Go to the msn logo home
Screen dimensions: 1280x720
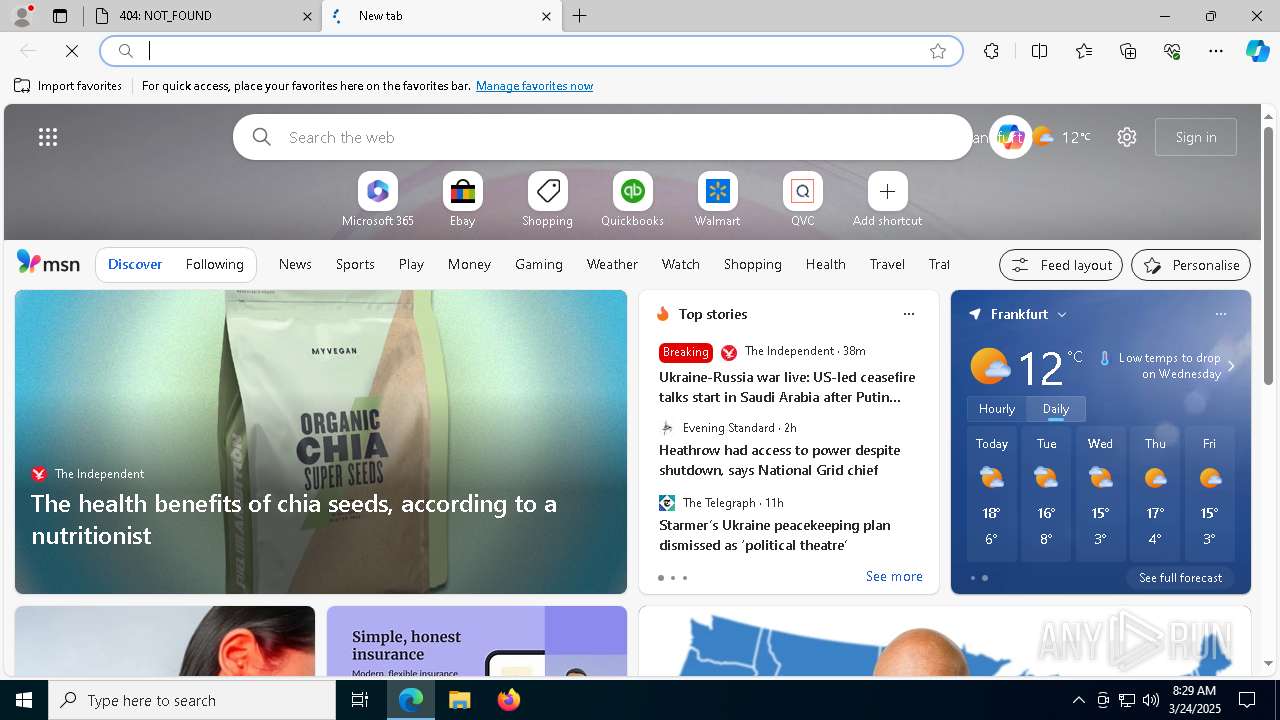48,263
